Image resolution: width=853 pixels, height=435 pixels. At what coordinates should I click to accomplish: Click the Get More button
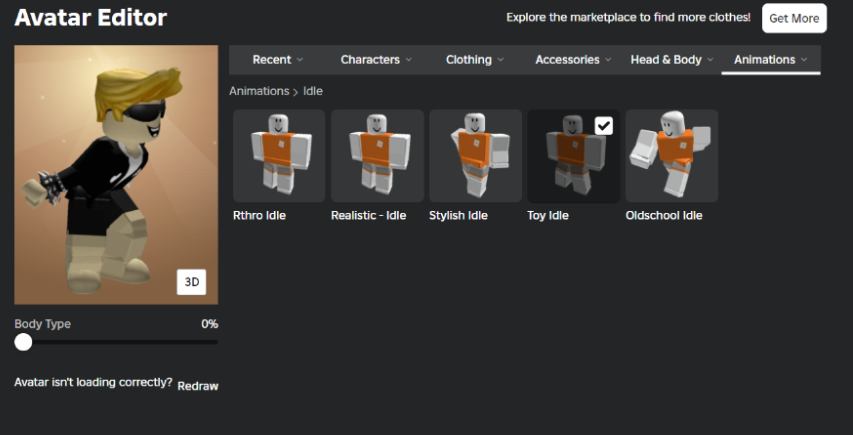pos(794,18)
